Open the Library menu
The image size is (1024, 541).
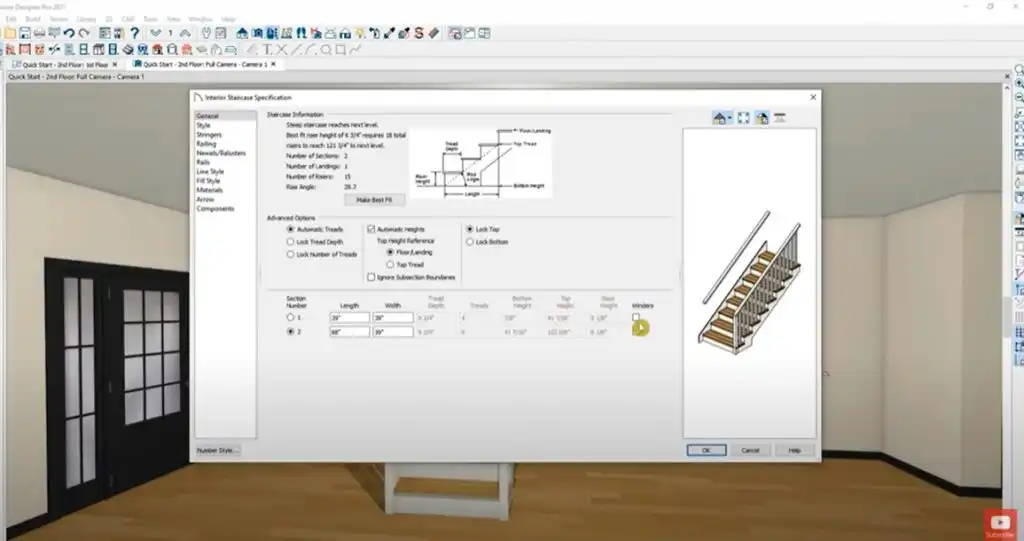point(86,20)
